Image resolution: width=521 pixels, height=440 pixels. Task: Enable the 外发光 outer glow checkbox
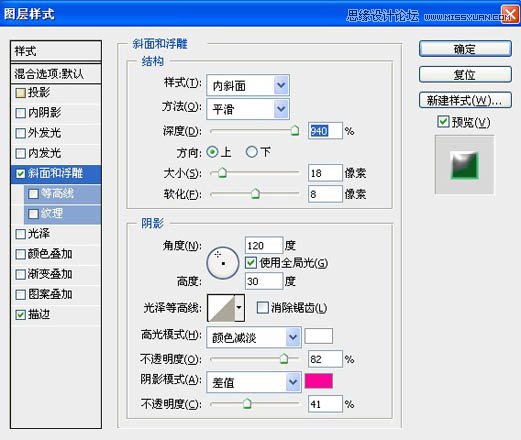pyautogui.click(x=21, y=133)
